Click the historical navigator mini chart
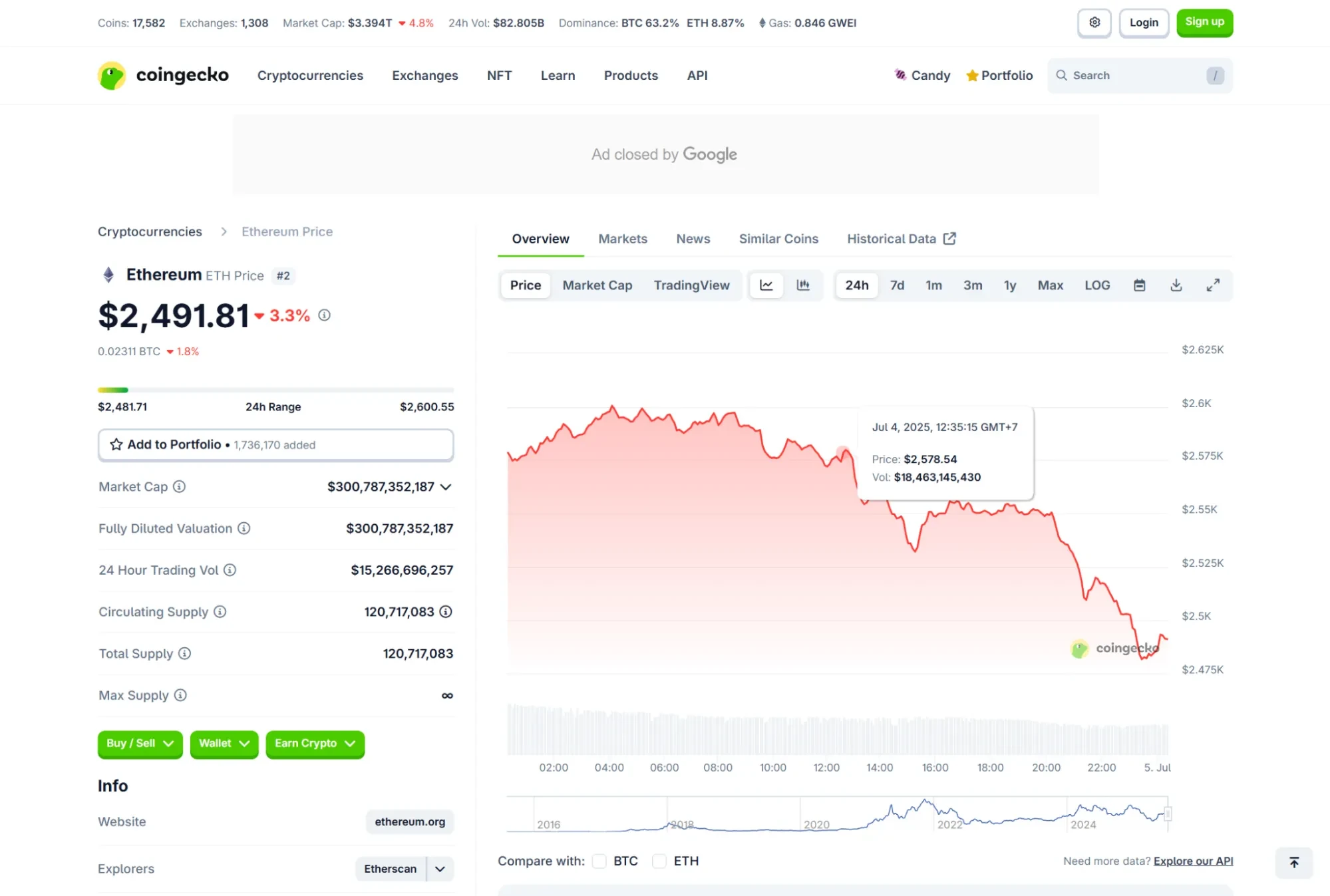Image resolution: width=1330 pixels, height=896 pixels. 837,814
